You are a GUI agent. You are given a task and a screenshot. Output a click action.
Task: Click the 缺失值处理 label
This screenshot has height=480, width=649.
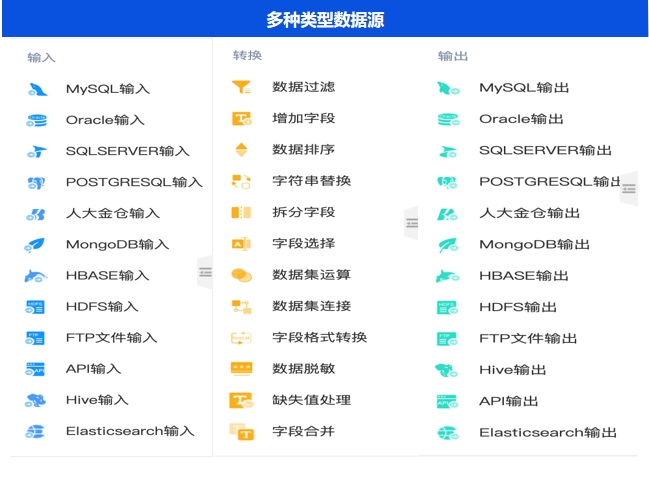click(x=311, y=400)
